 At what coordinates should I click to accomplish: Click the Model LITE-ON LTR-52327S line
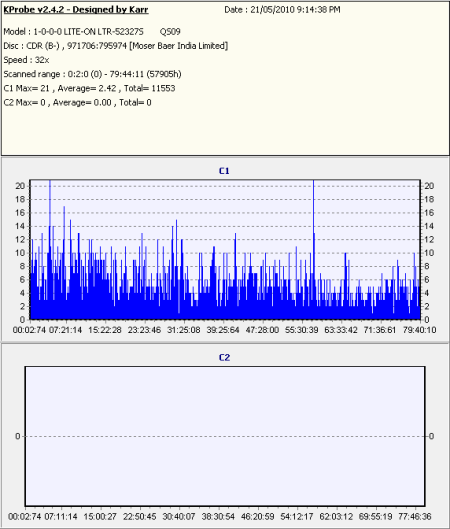(92, 31)
